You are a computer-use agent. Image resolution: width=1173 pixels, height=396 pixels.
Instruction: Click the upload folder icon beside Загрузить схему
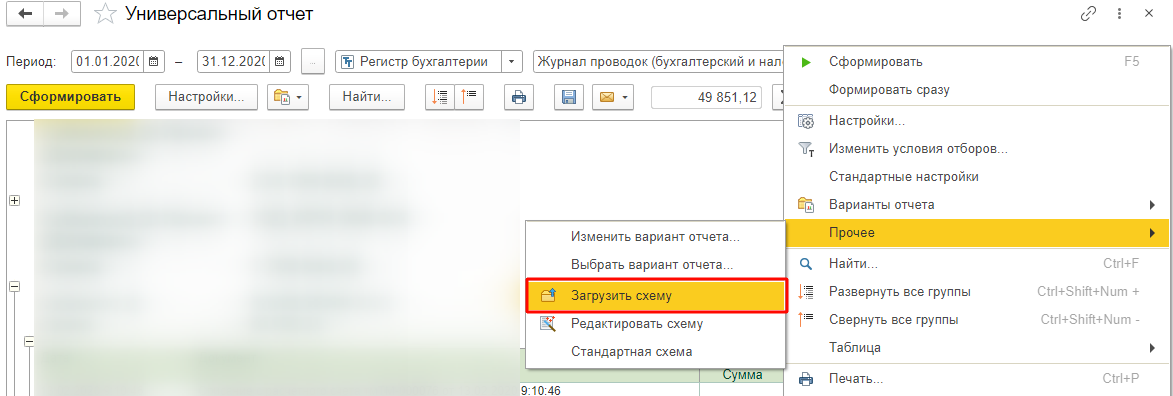pyautogui.click(x=548, y=296)
